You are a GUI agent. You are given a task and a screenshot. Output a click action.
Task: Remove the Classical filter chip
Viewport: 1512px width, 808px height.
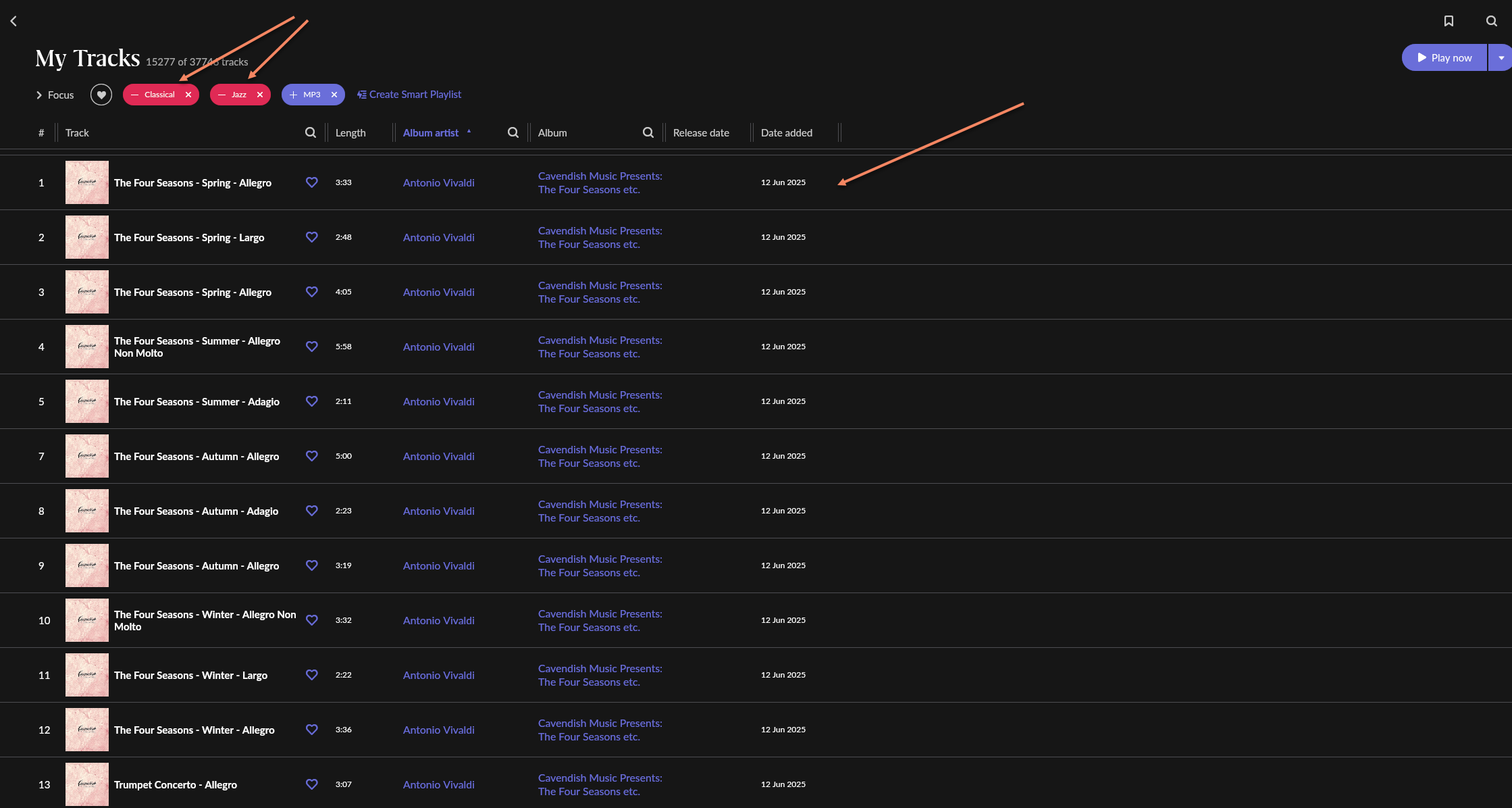click(188, 95)
